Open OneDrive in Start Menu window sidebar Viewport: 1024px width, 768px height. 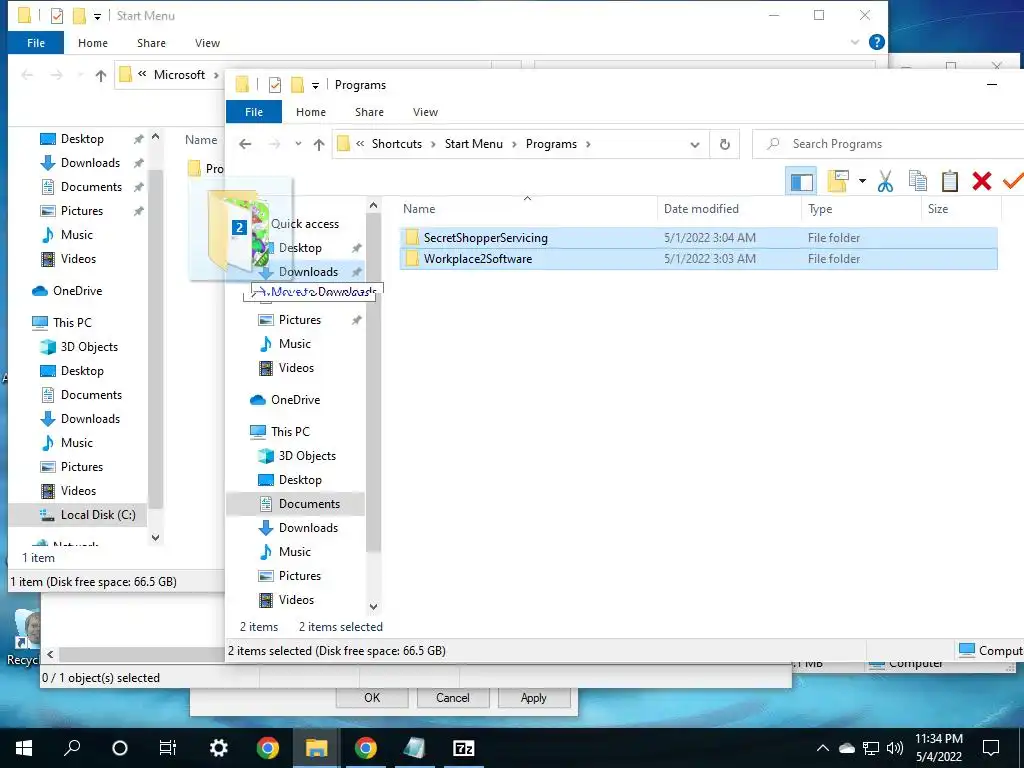(77, 291)
